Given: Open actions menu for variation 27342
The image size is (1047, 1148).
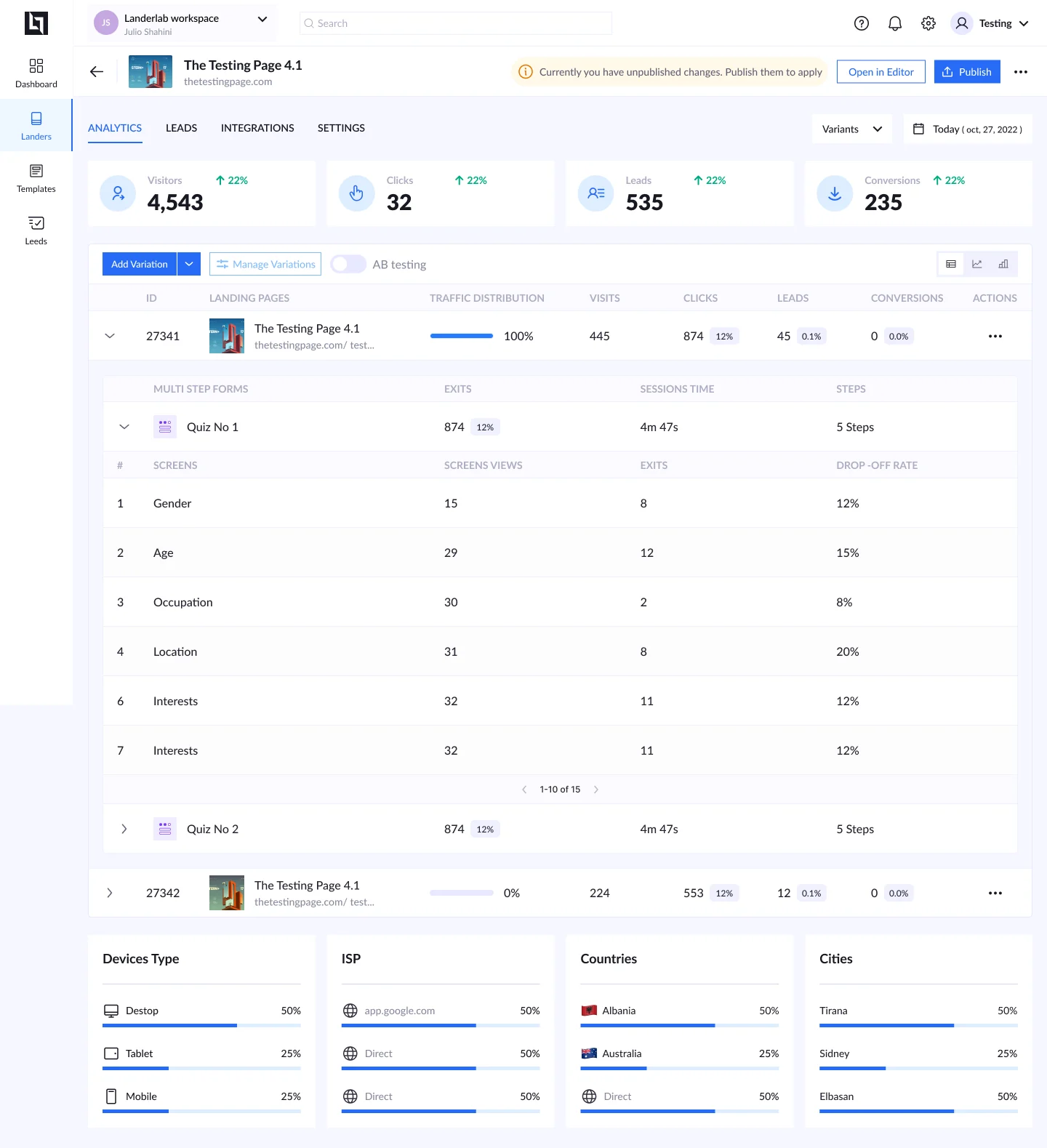Looking at the screenshot, I should [995, 893].
